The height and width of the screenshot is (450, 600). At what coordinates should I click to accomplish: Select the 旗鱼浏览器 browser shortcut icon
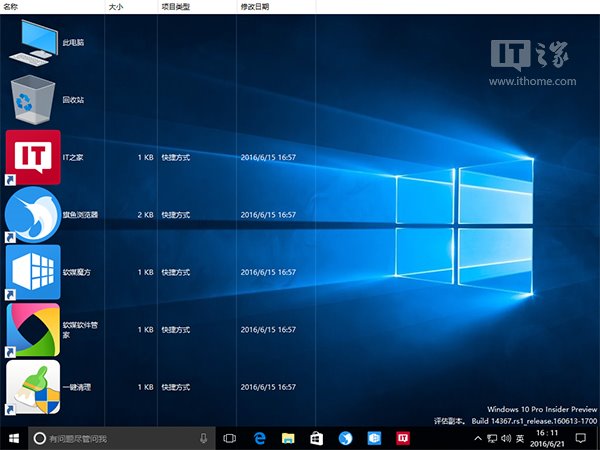[x=33, y=215]
